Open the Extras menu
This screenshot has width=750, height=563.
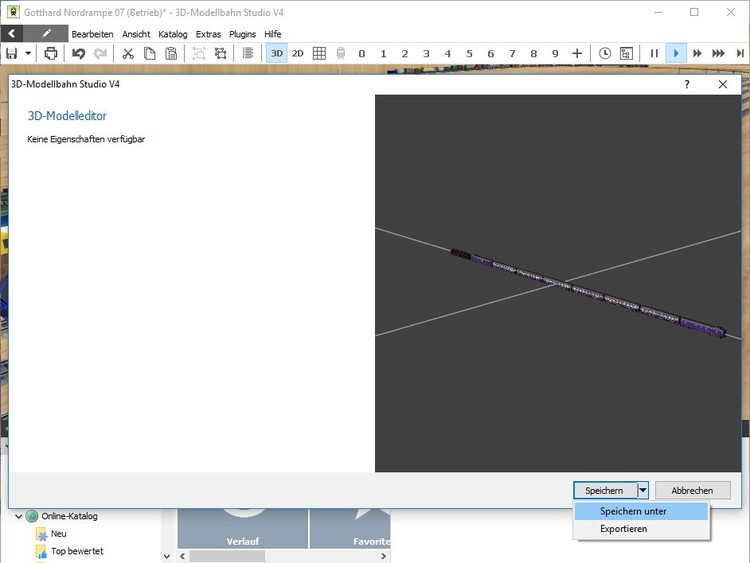pos(208,34)
